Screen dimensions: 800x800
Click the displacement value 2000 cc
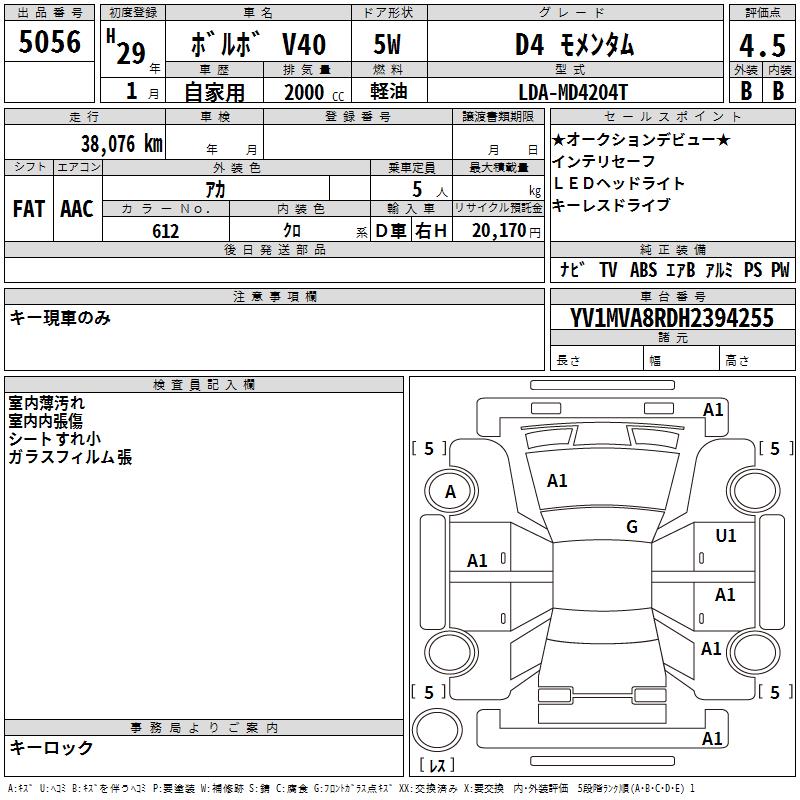click(314, 92)
